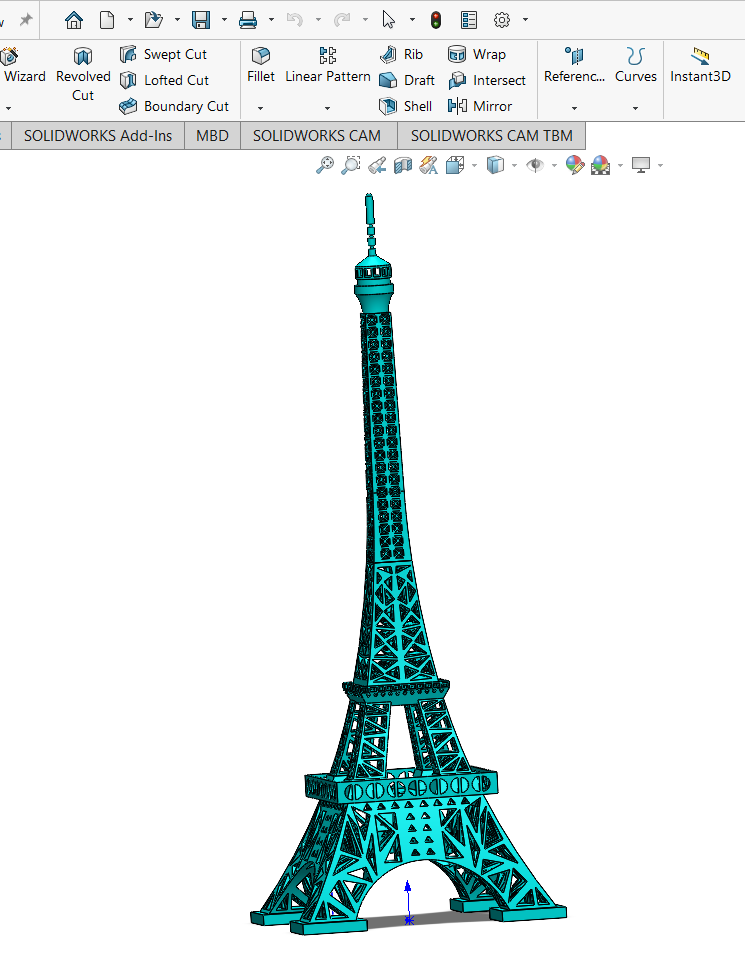
Task: Click the Swept Cut button
Action: [164, 54]
